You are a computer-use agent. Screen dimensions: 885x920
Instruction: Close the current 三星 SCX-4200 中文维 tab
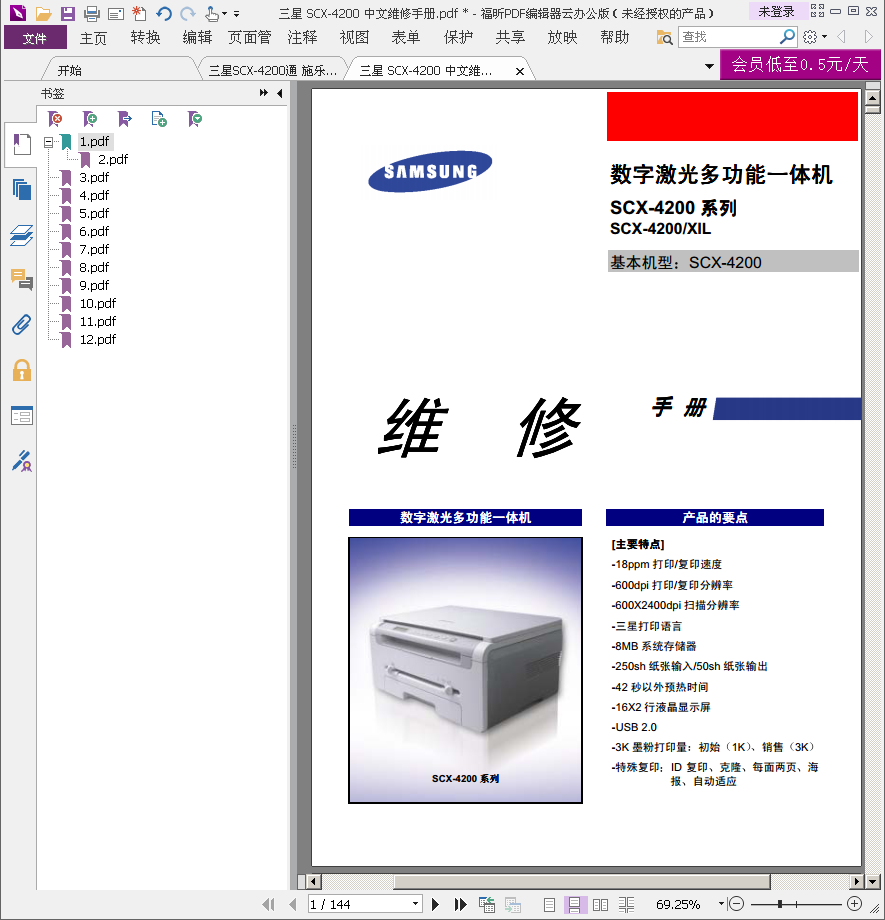tap(519, 72)
